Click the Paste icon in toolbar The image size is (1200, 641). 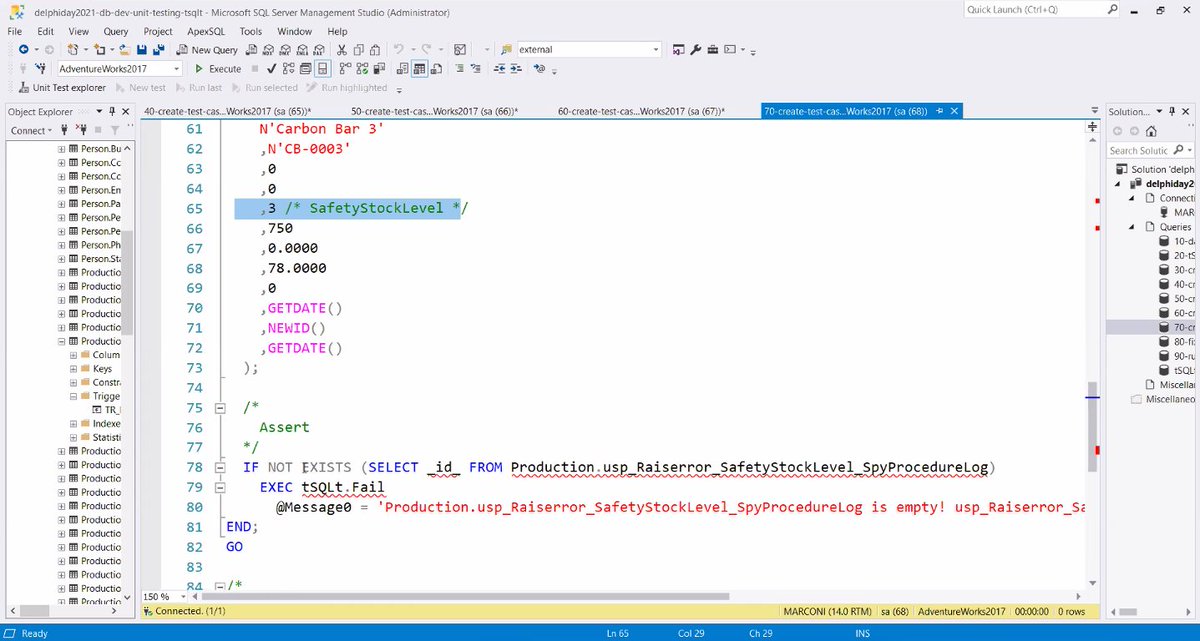375,49
